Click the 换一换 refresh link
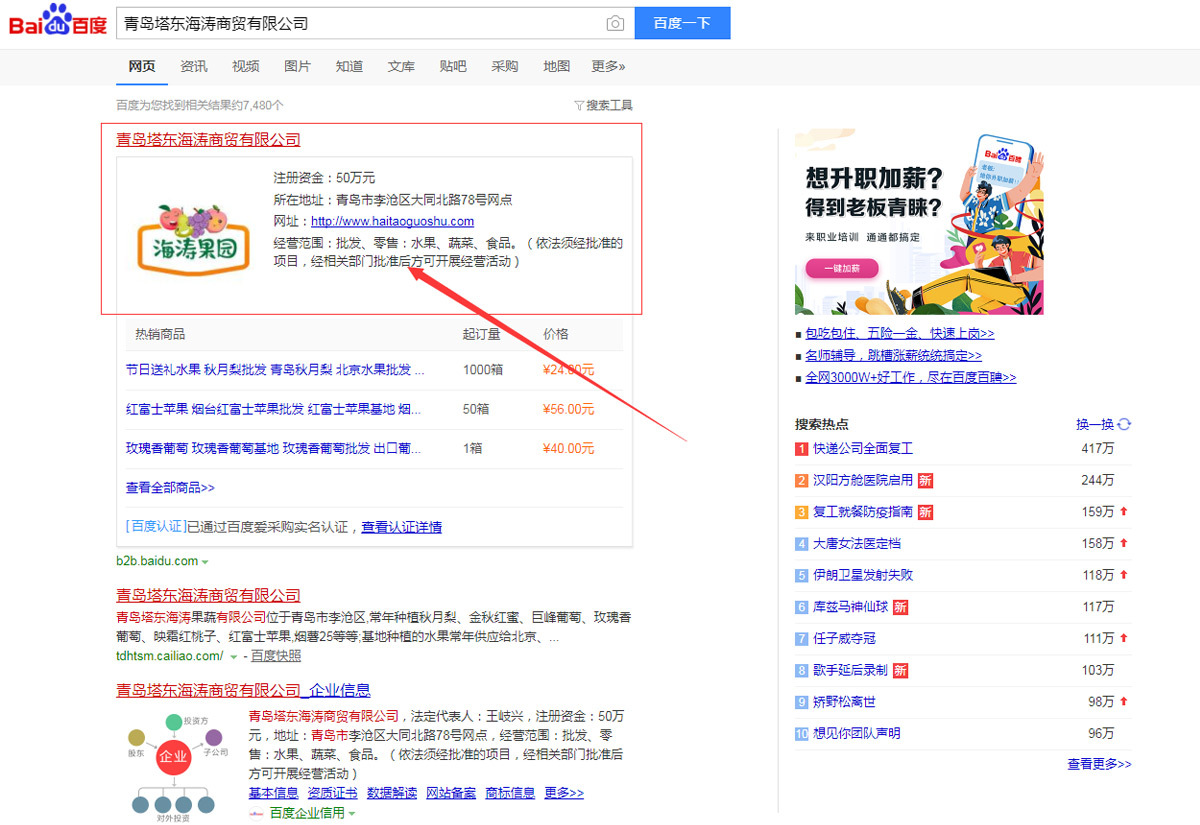Image resolution: width=1200 pixels, height=825 pixels. [1095, 424]
